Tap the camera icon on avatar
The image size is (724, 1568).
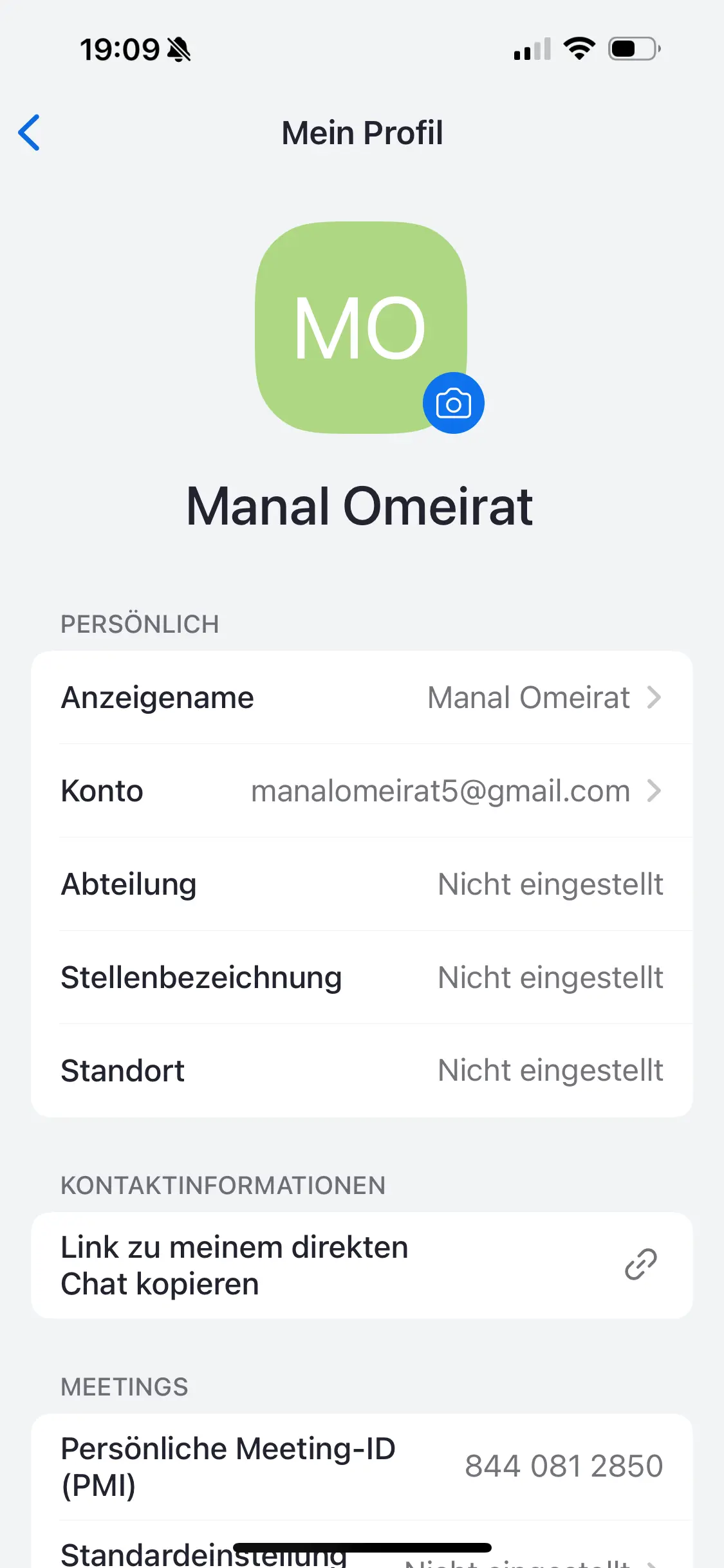click(453, 404)
